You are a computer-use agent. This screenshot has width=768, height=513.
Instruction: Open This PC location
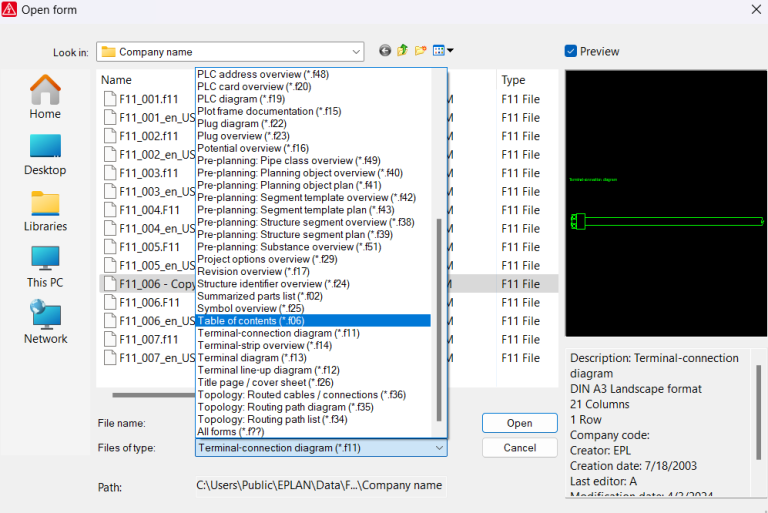pyautogui.click(x=45, y=267)
